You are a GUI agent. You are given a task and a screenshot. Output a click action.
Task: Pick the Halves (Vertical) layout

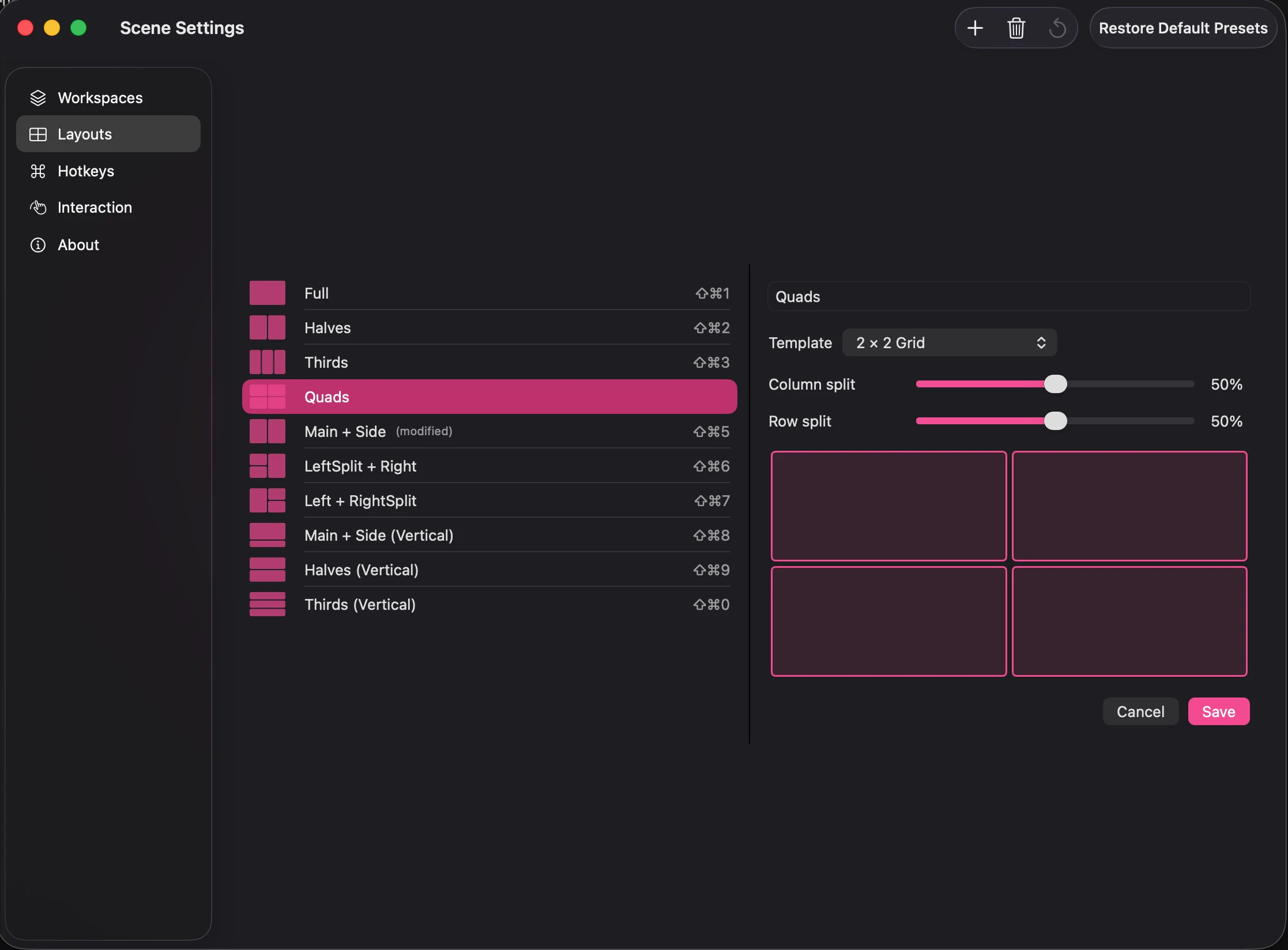coord(489,570)
